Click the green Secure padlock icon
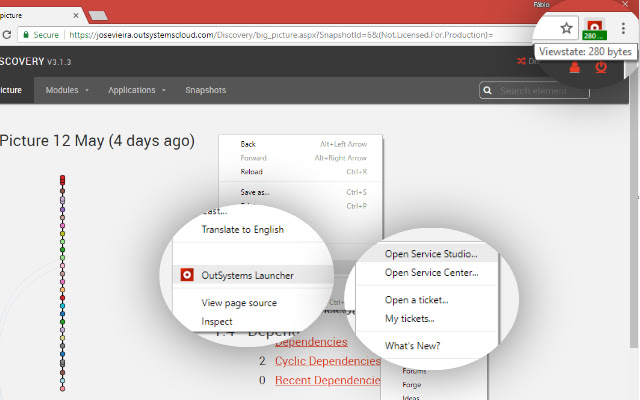This screenshot has width=640, height=400. point(26,35)
